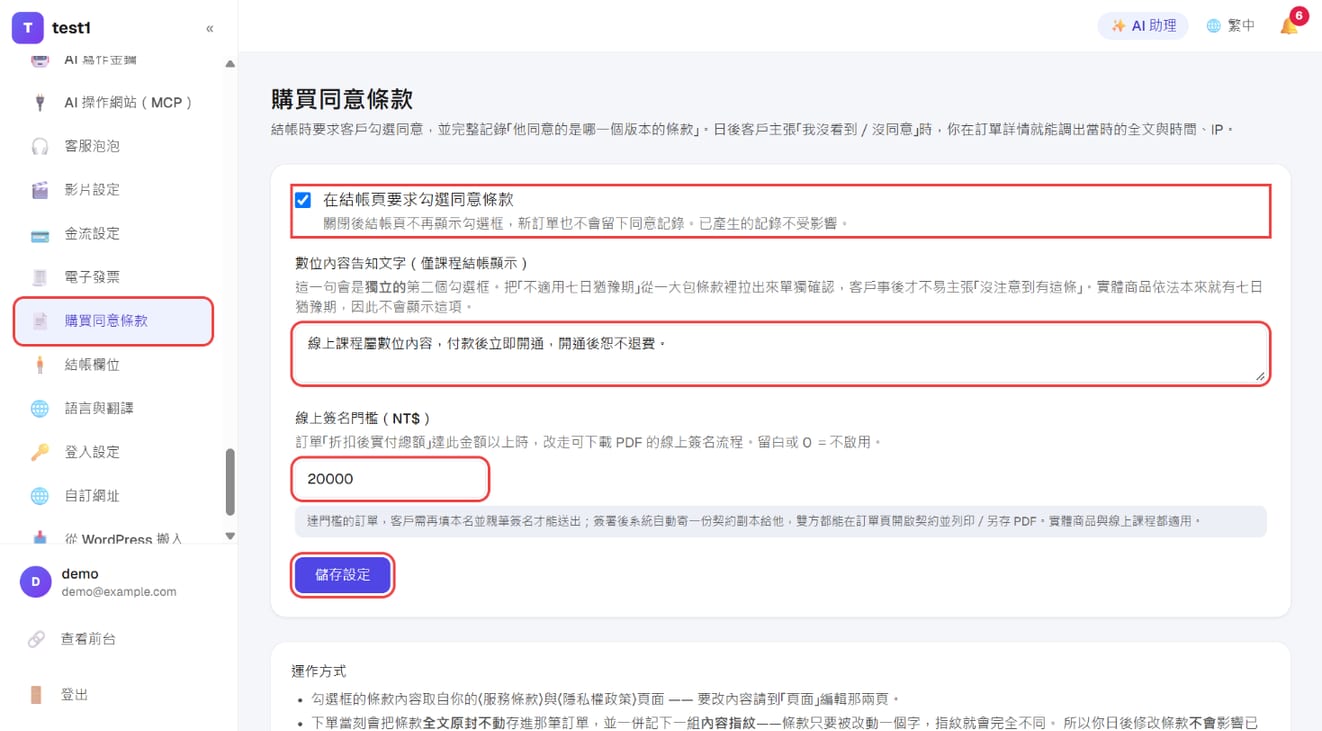Click the 購買同意條款 page title

pos(342,99)
